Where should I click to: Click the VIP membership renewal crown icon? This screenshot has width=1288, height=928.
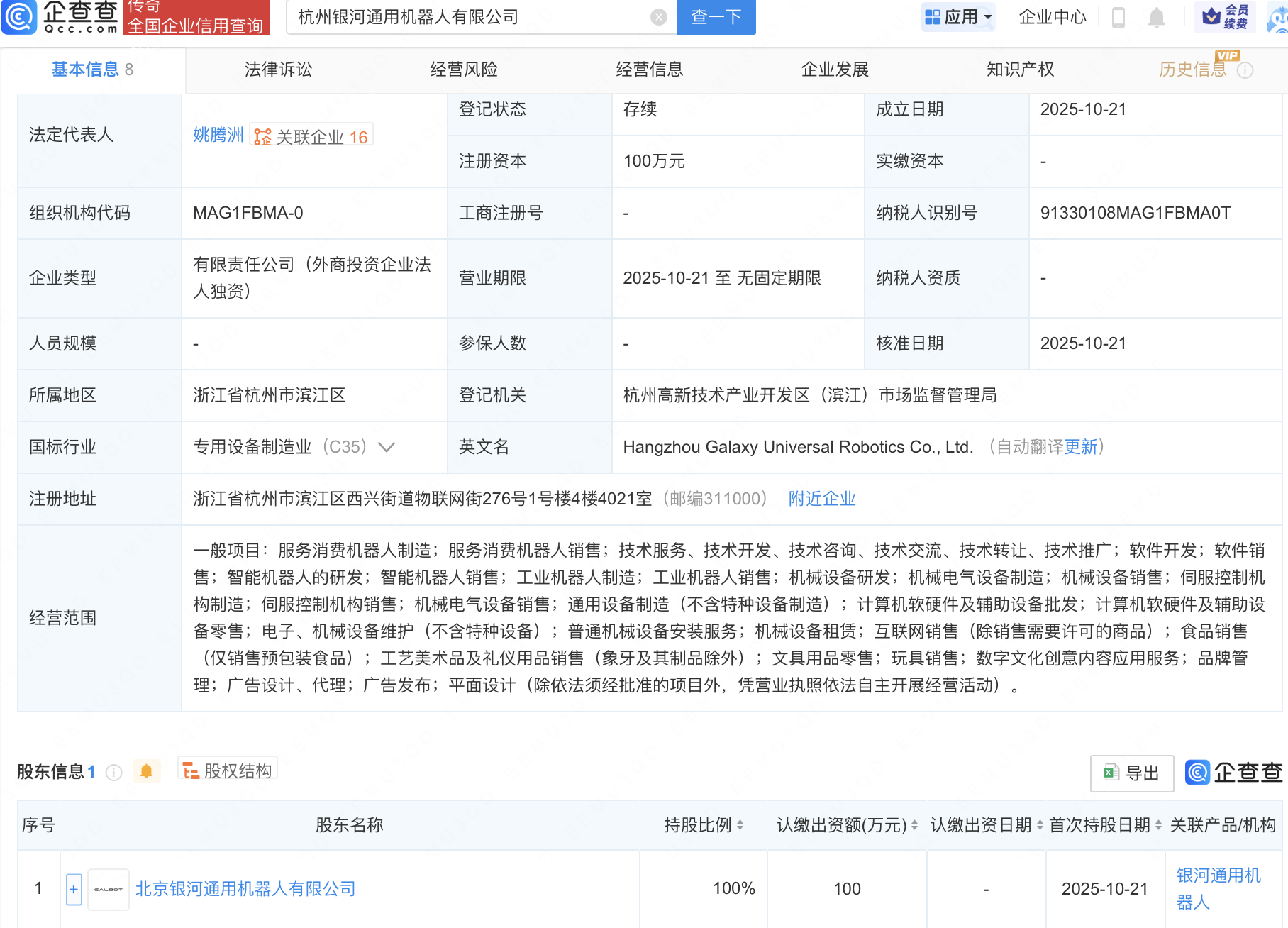(1212, 16)
